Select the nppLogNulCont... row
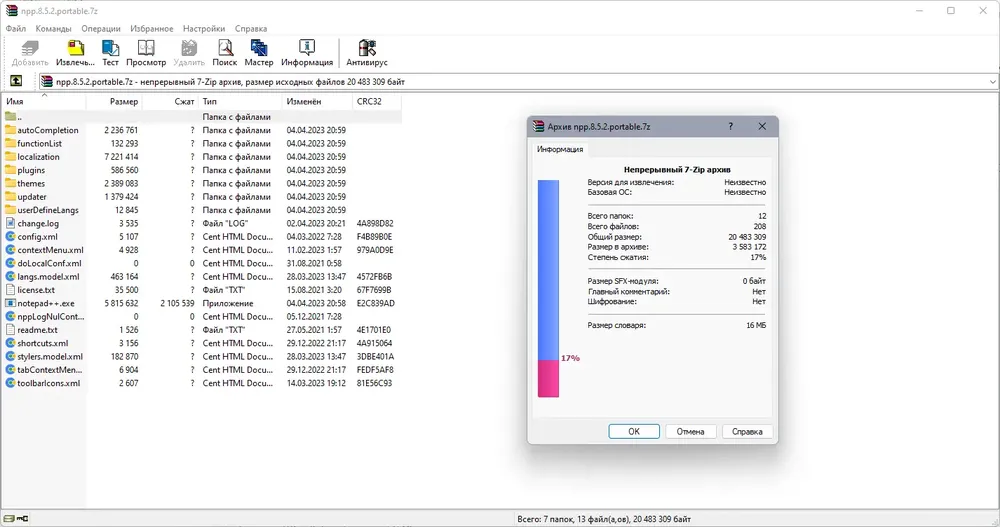Viewport: 1000px width, 527px height. coord(202,316)
